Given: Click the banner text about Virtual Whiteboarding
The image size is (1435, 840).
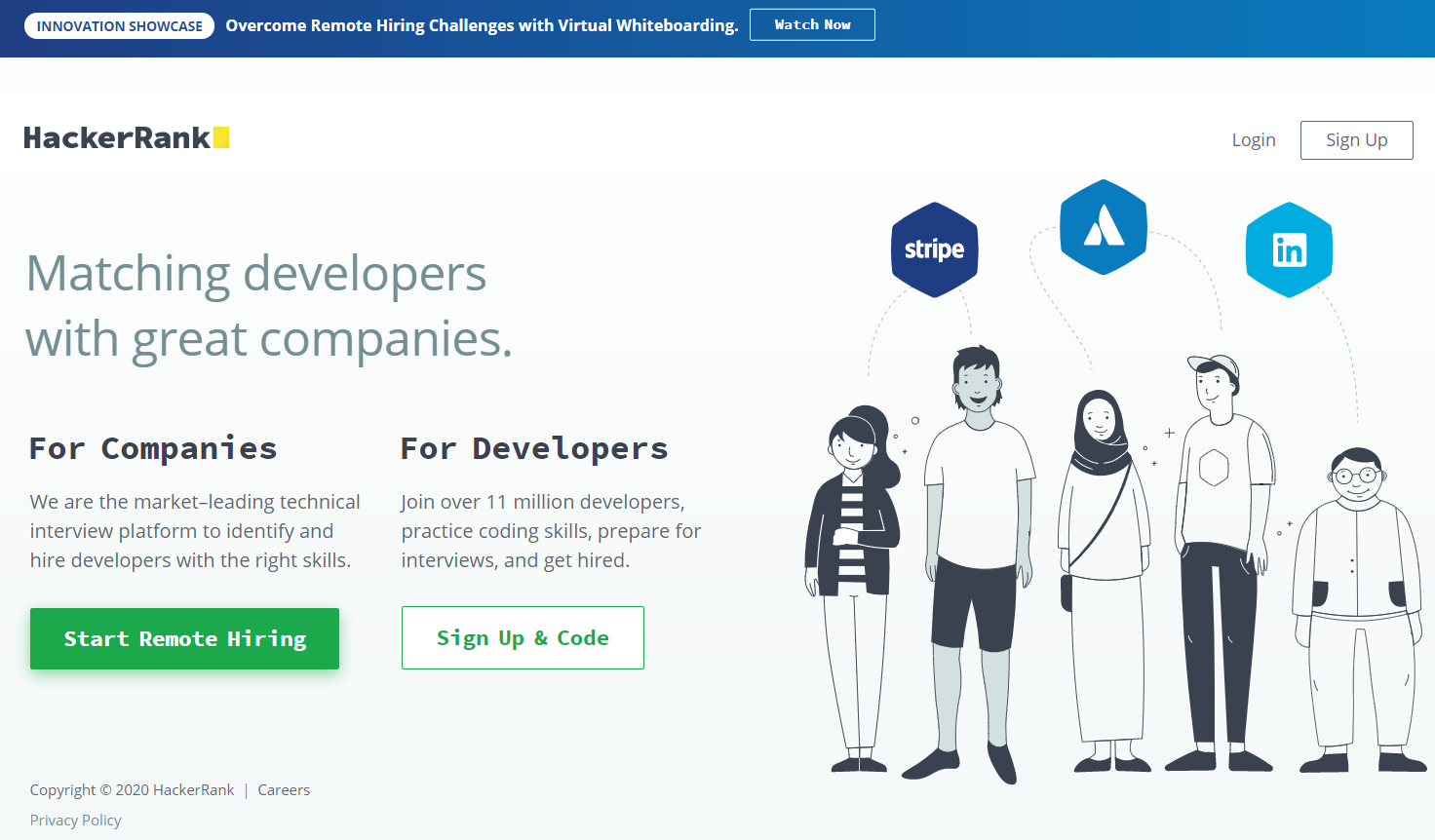Looking at the screenshot, I should click(x=482, y=25).
